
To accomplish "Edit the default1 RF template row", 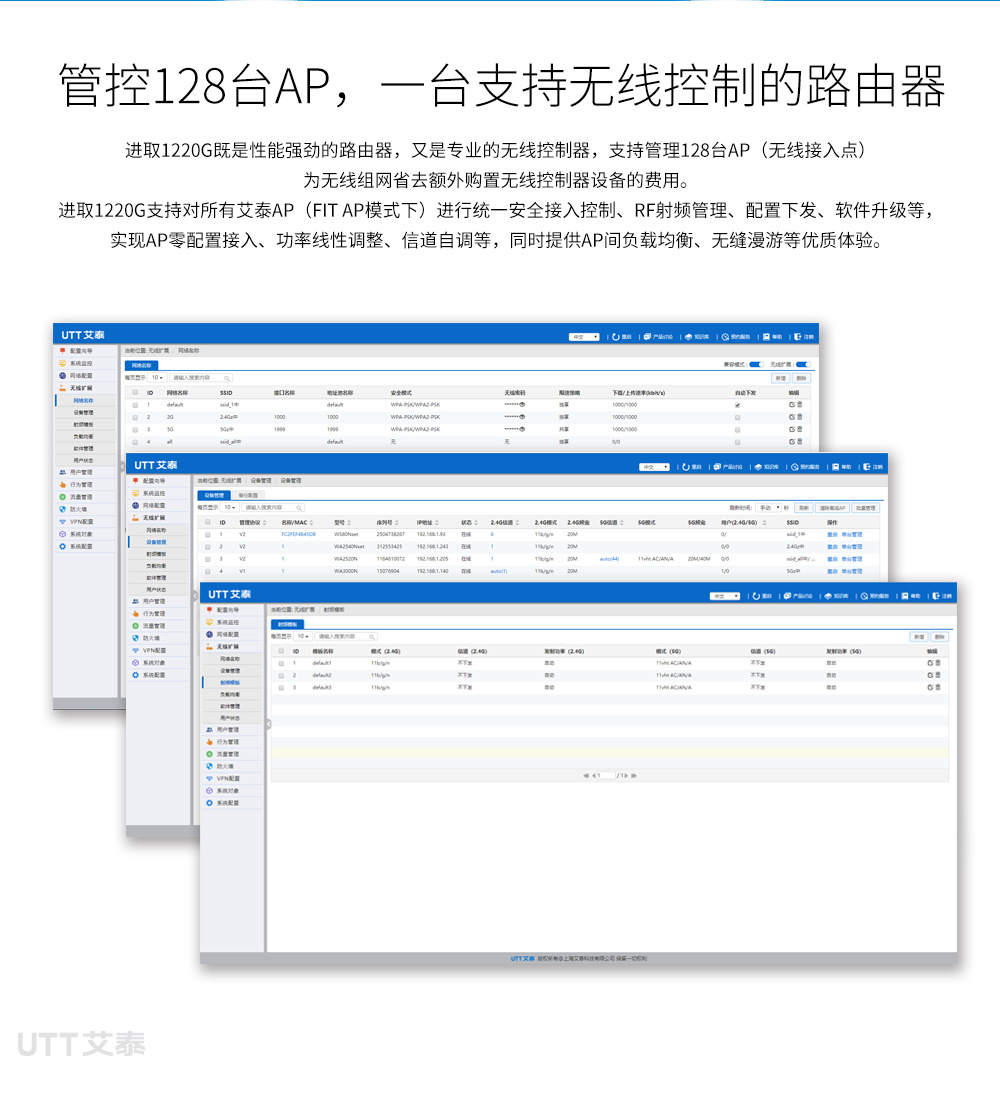I will 930,663.
